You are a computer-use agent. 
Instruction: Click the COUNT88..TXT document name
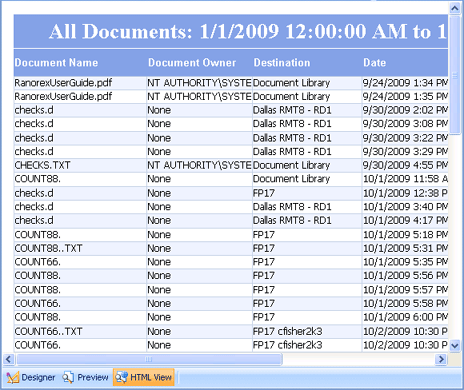(x=48, y=248)
